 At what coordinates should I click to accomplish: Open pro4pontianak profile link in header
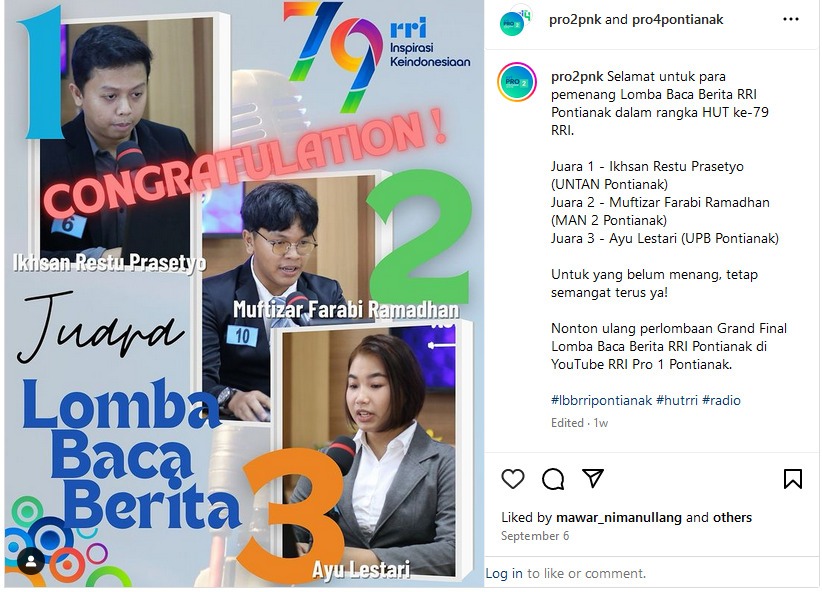[x=677, y=20]
